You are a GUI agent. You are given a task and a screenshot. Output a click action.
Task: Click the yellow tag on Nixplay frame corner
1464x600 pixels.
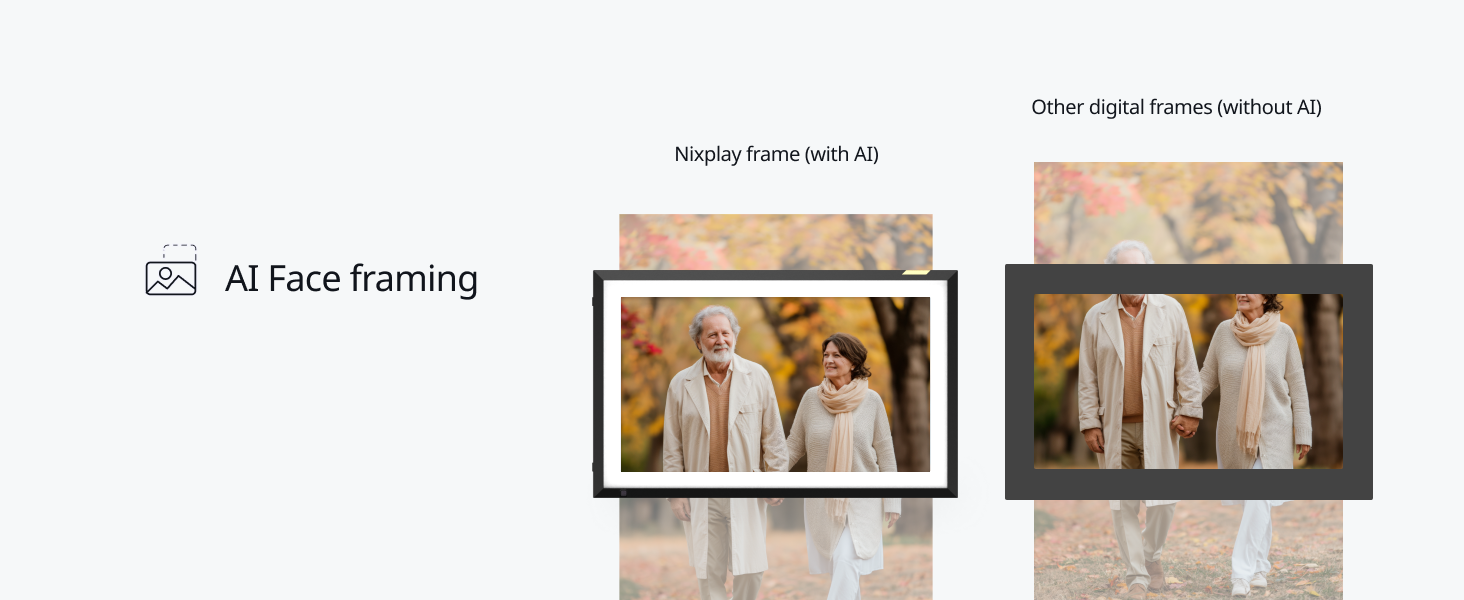point(916,271)
